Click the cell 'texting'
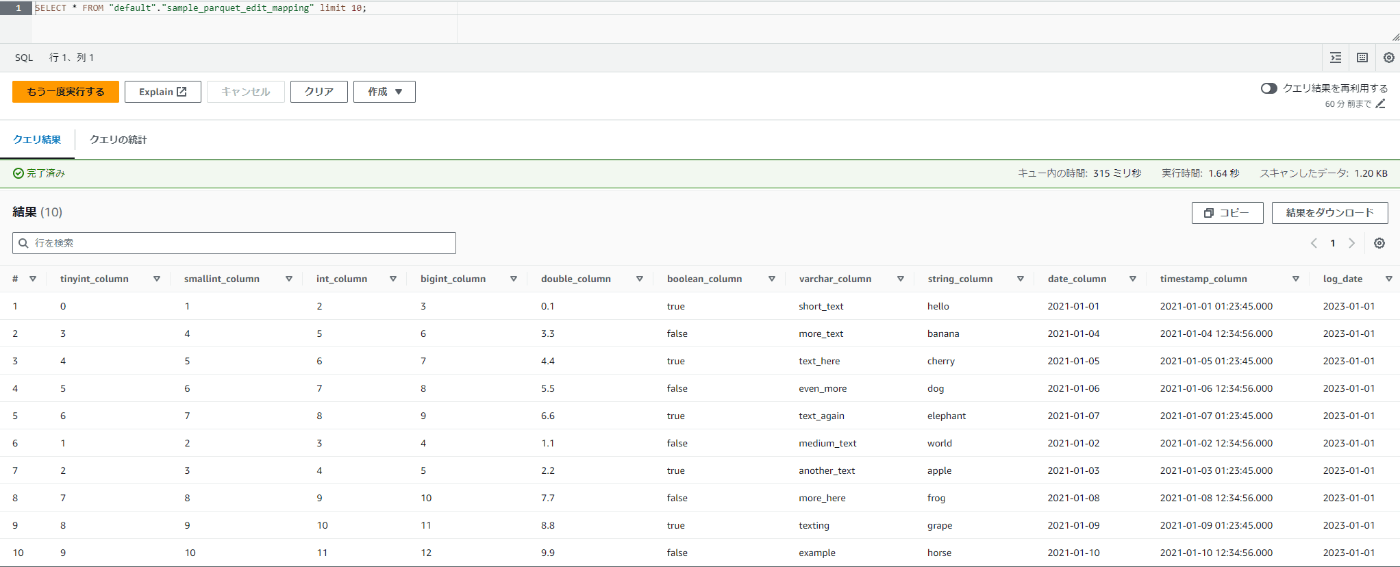This screenshot has width=1400, height=567. (814, 526)
